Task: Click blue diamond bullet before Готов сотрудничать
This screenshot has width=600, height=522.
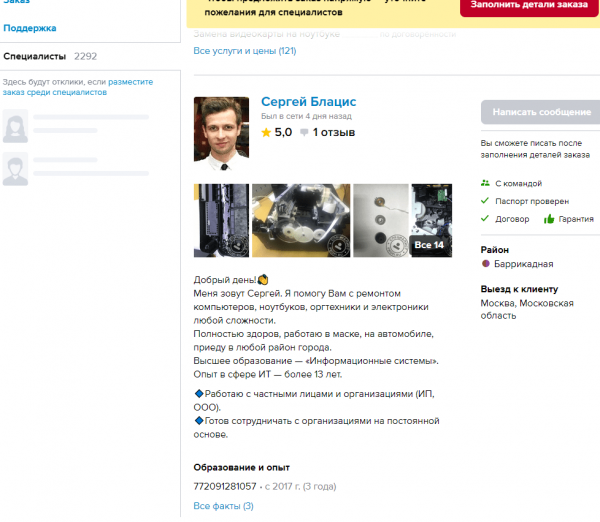Action: (199, 421)
